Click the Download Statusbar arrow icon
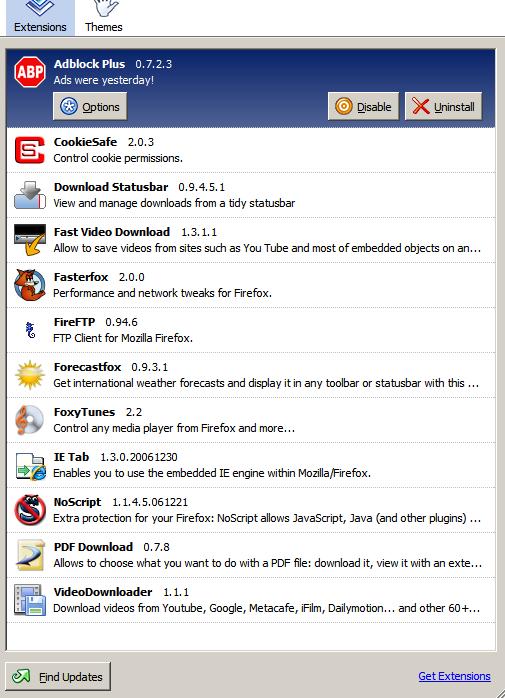The image size is (505, 698). [x=30, y=195]
